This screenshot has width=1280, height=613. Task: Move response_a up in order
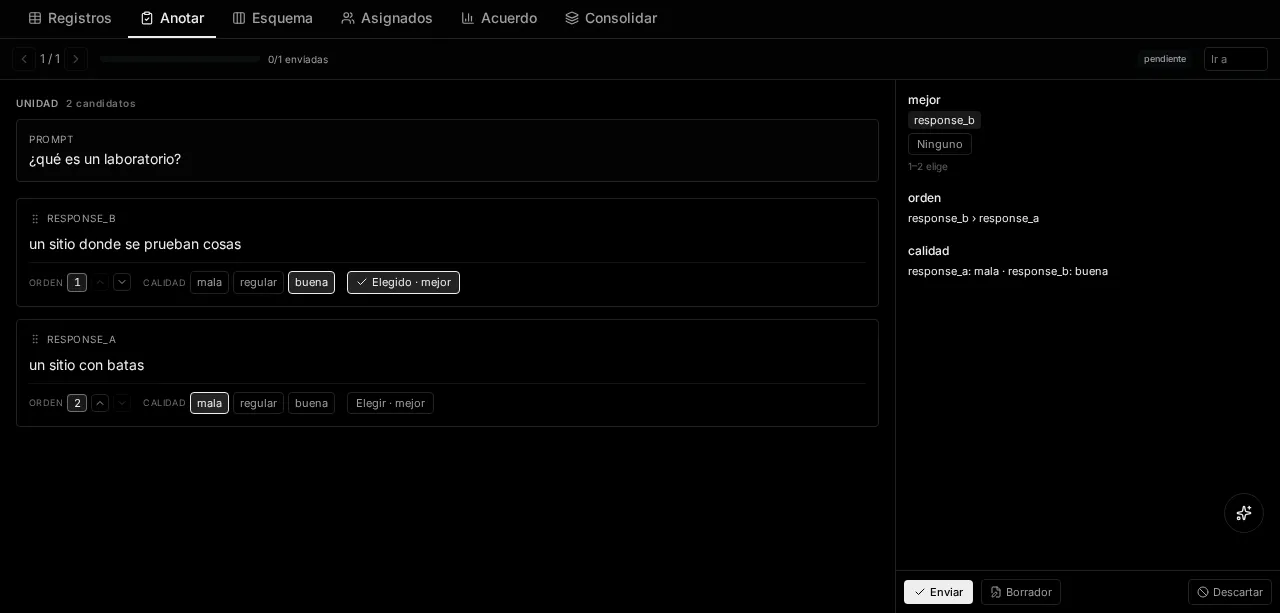point(100,403)
